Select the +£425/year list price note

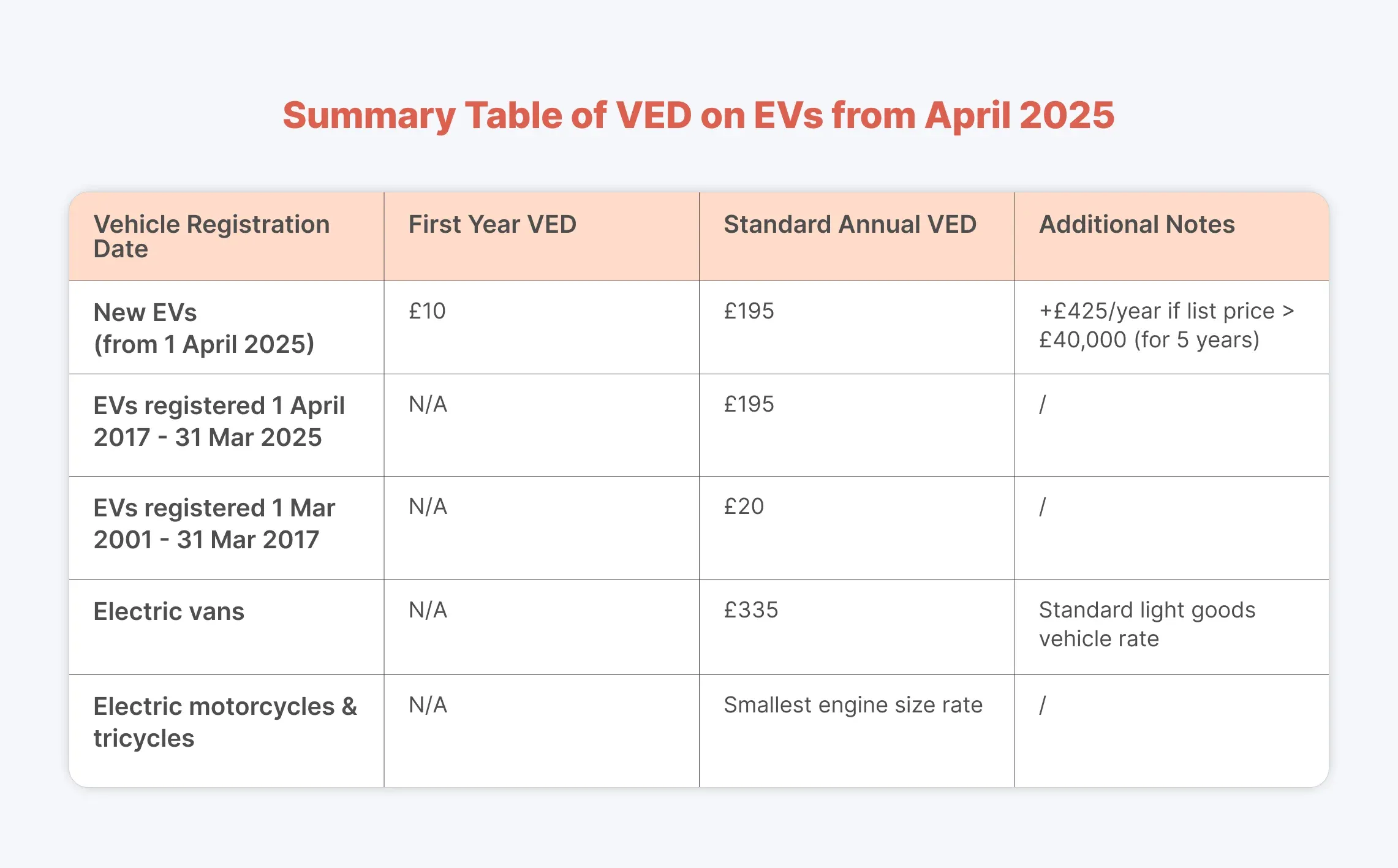(x=1166, y=325)
